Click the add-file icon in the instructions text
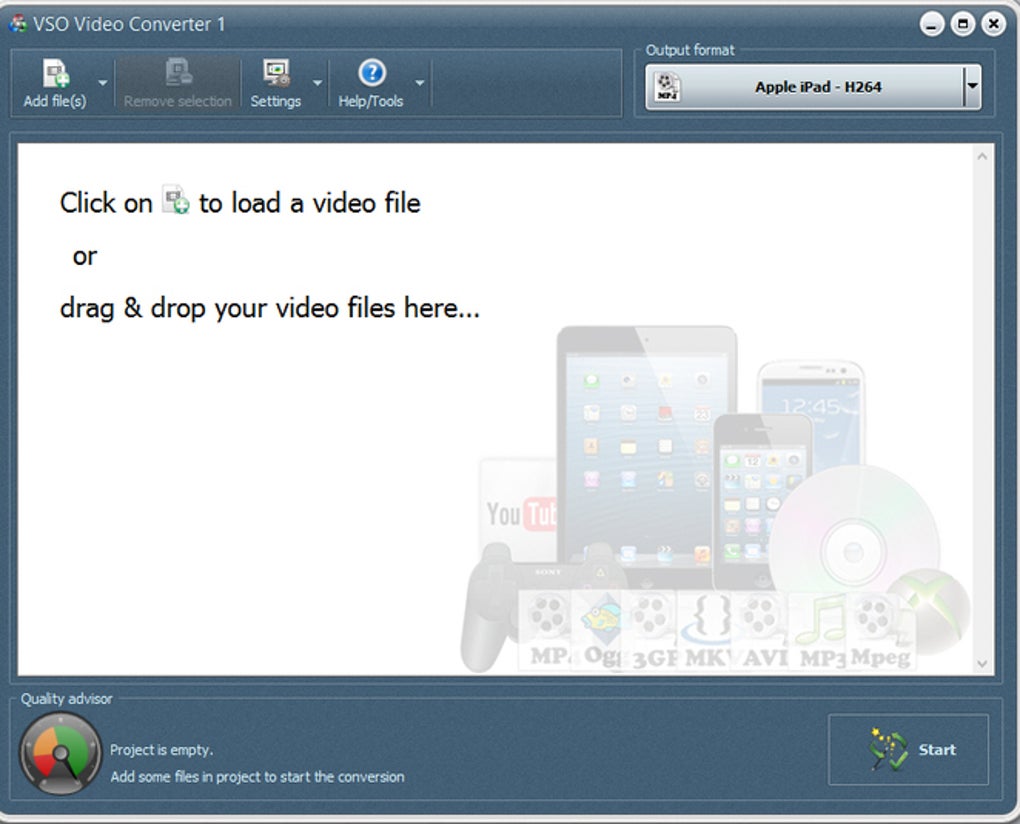This screenshot has height=824, width=1020. coord(176,200)
